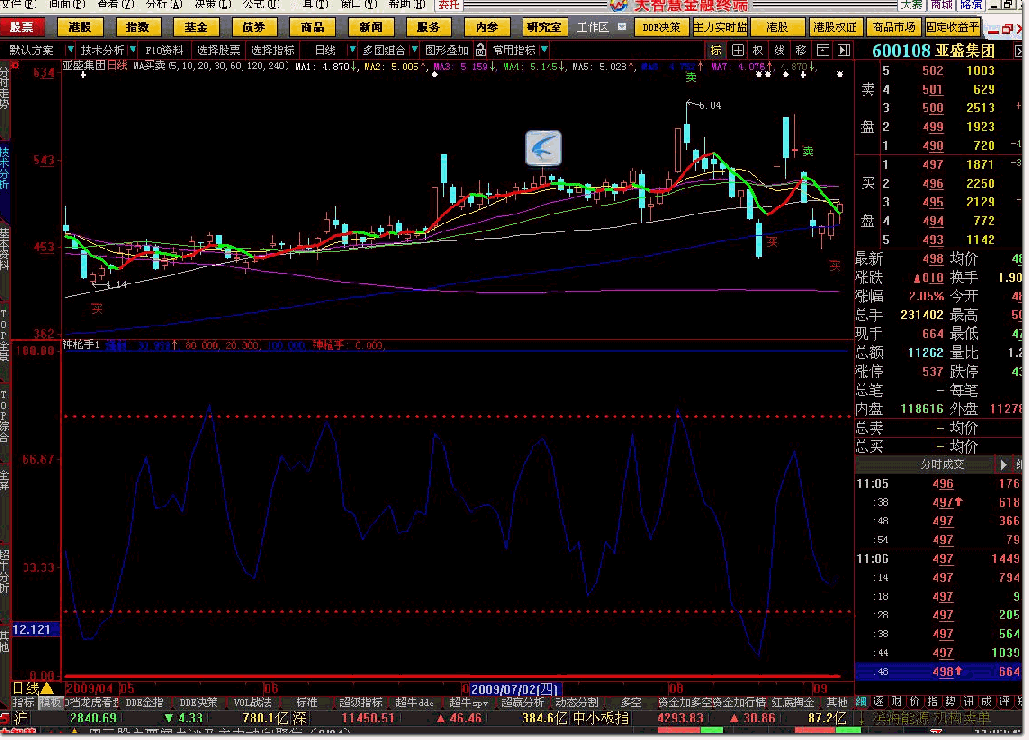This screenshot has width=1029, height=740.
Task: Click the yellow triangle next to 口线
Action: pyautogui.click(x=47, y=689)
